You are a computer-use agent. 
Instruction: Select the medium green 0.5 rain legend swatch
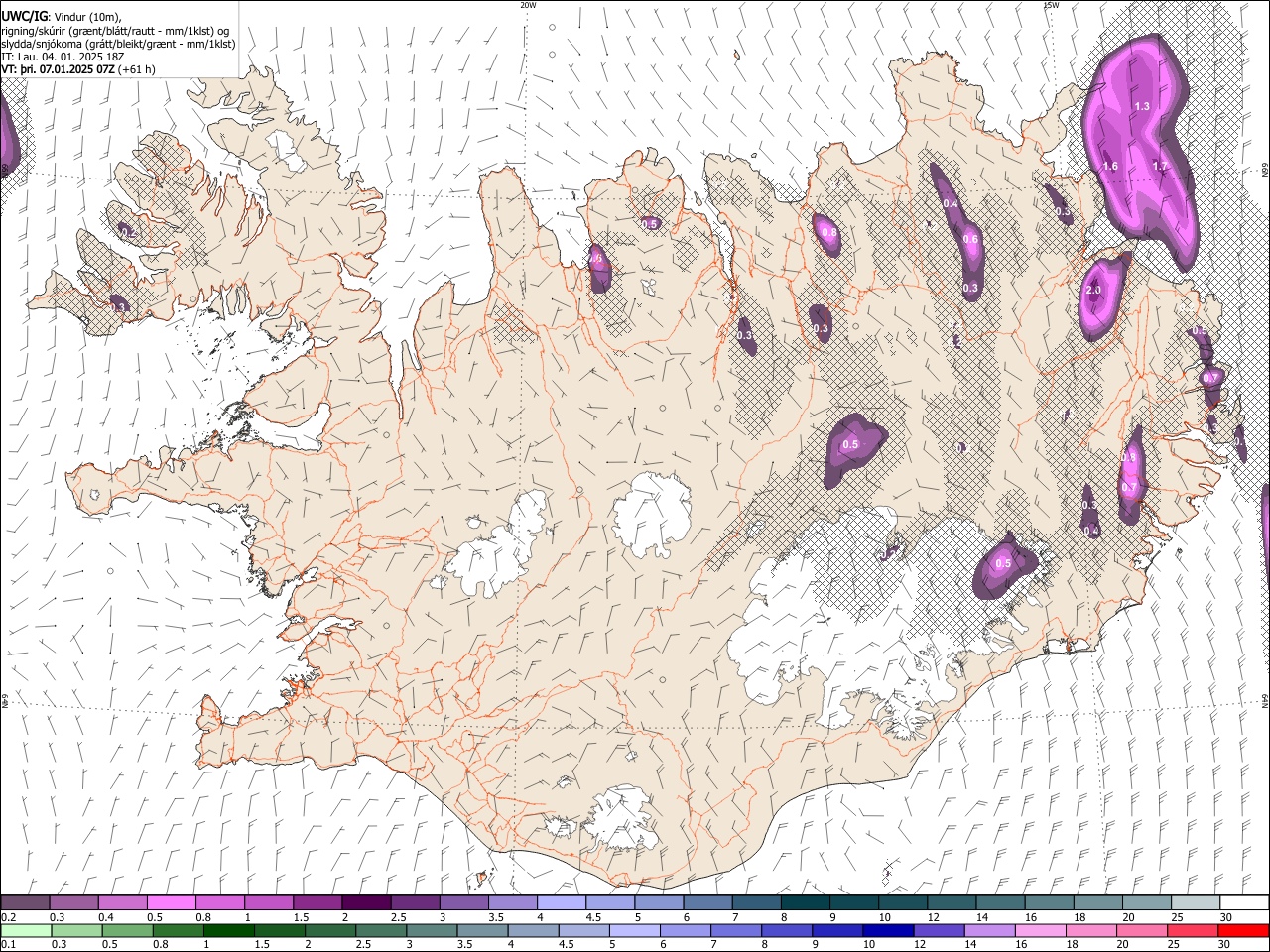127,930
